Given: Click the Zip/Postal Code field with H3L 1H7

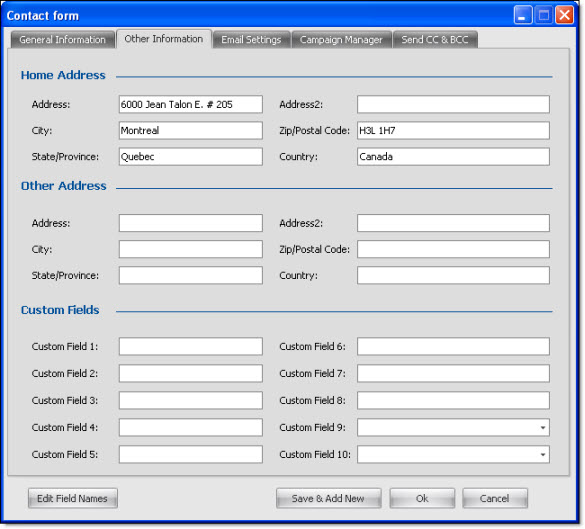Looking at the screenshot, I should tap(453, 131).
